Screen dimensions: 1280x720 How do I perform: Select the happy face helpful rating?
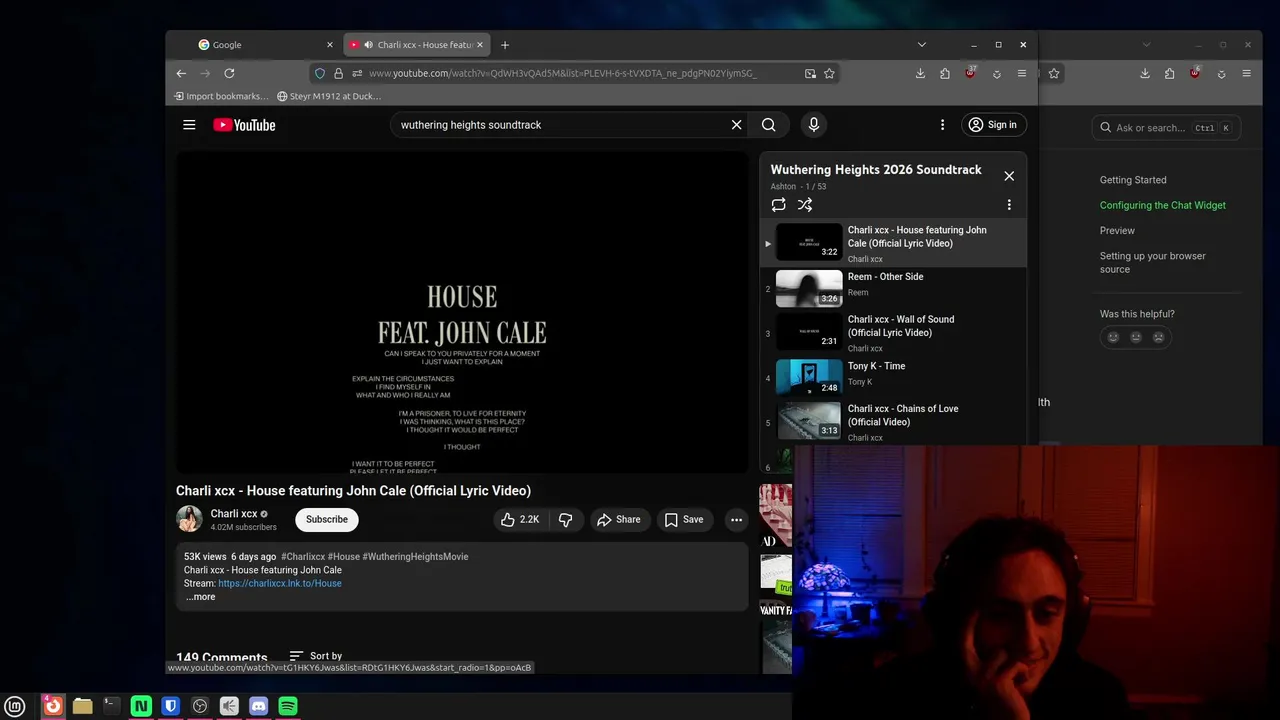[1113, 337]
